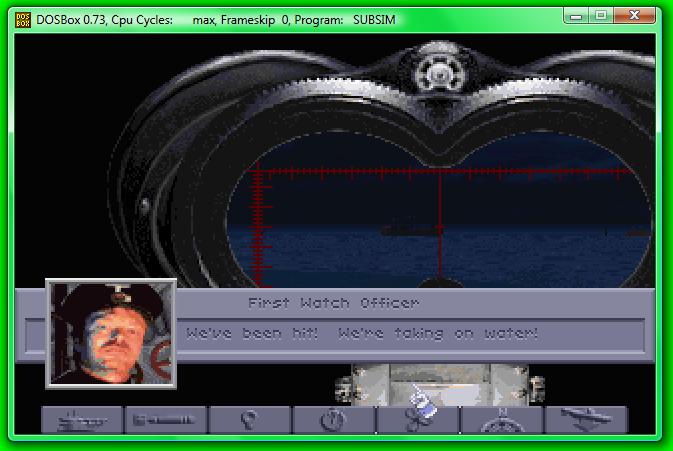Viewport: 673px width, 451px height.
Task: Click the binocular focus wheel knob
Action: [x=439, y=73]
